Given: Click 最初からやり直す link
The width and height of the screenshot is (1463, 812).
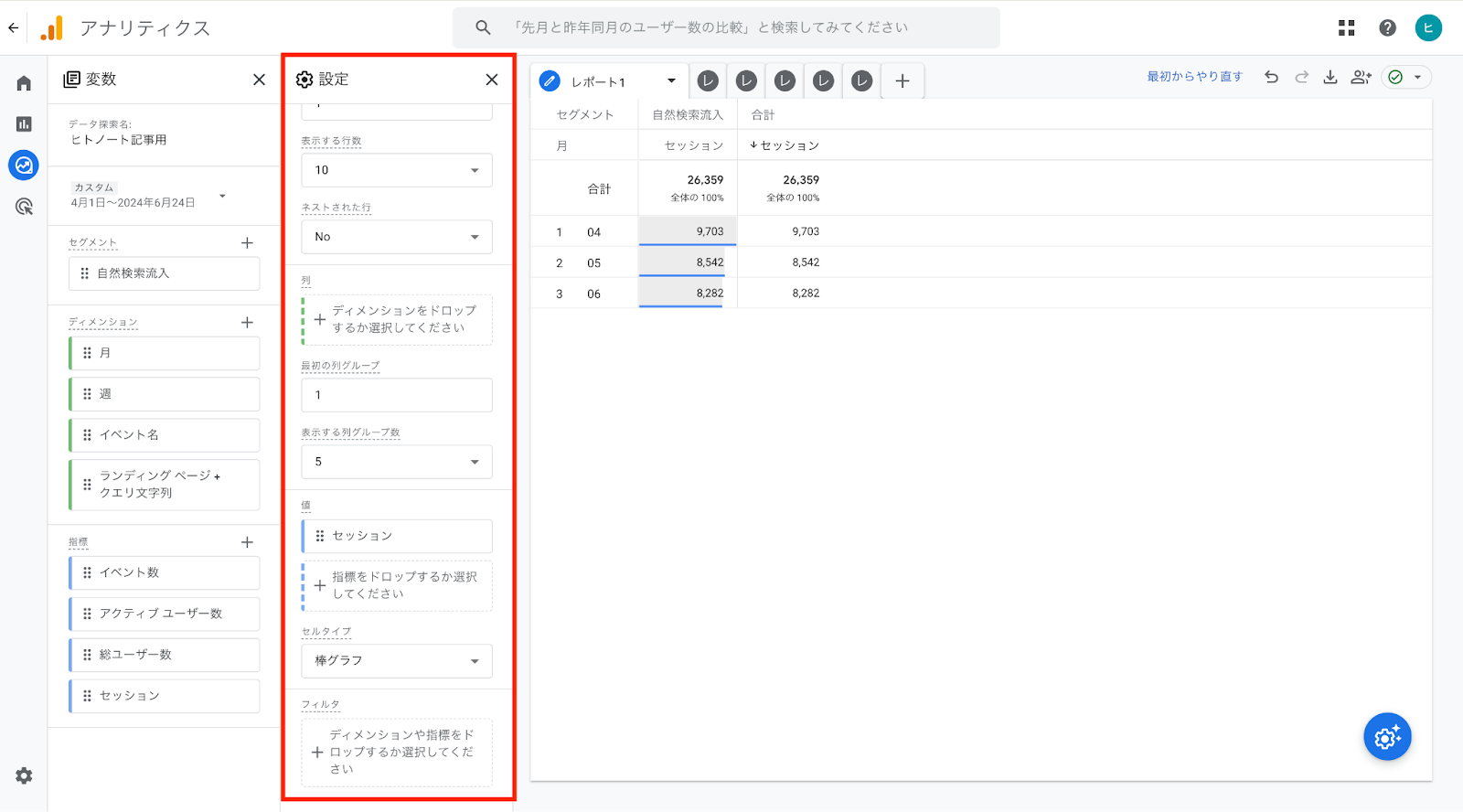Looking at the screenshot, I should (1194, 77).
